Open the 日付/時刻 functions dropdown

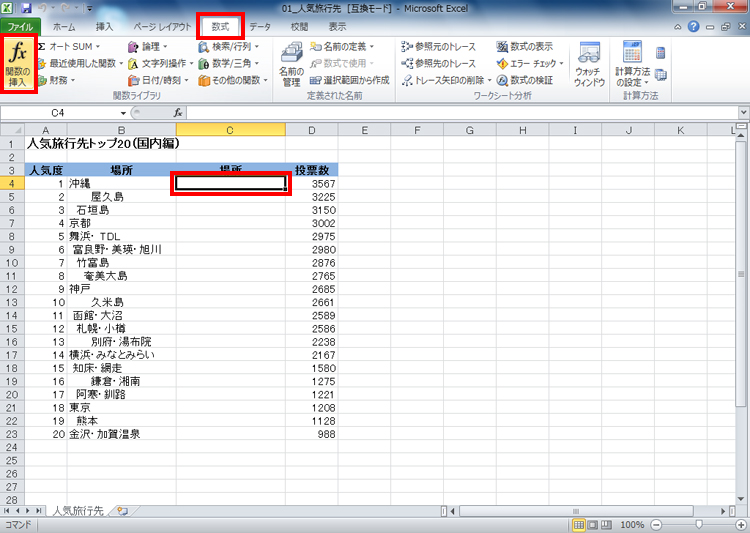pos(158,80)
